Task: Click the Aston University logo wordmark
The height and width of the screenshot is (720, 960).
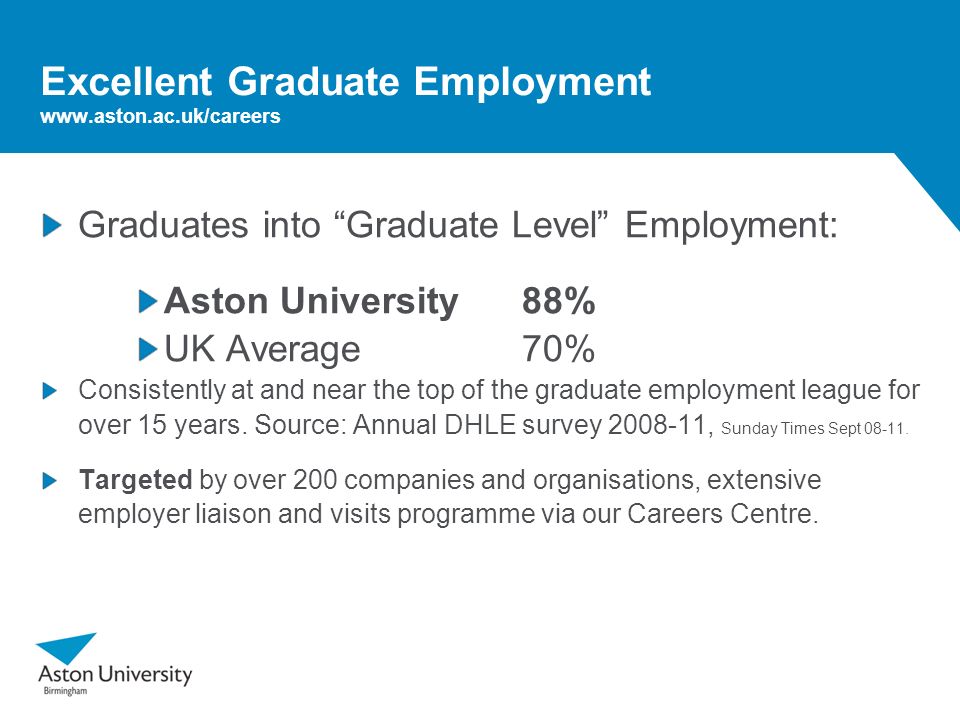Action: 115,675
